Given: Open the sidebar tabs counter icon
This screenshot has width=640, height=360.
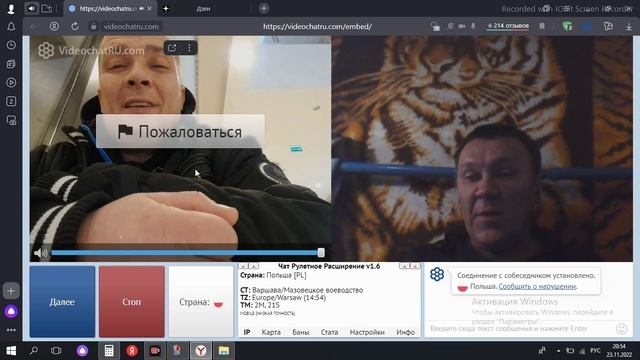Looking at the screenshot, I should (x=11, y=101).
